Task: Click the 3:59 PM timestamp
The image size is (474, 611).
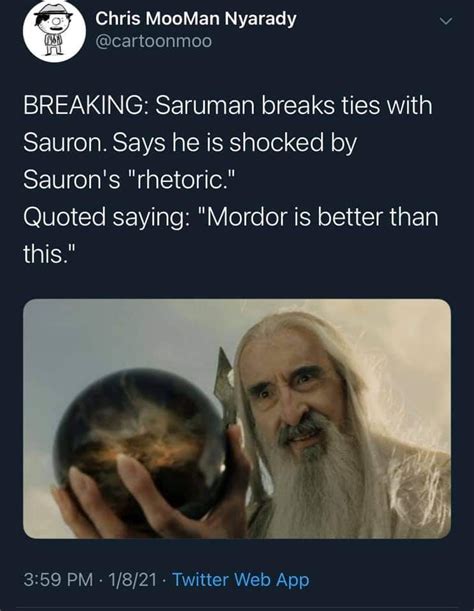Action: 58,579
